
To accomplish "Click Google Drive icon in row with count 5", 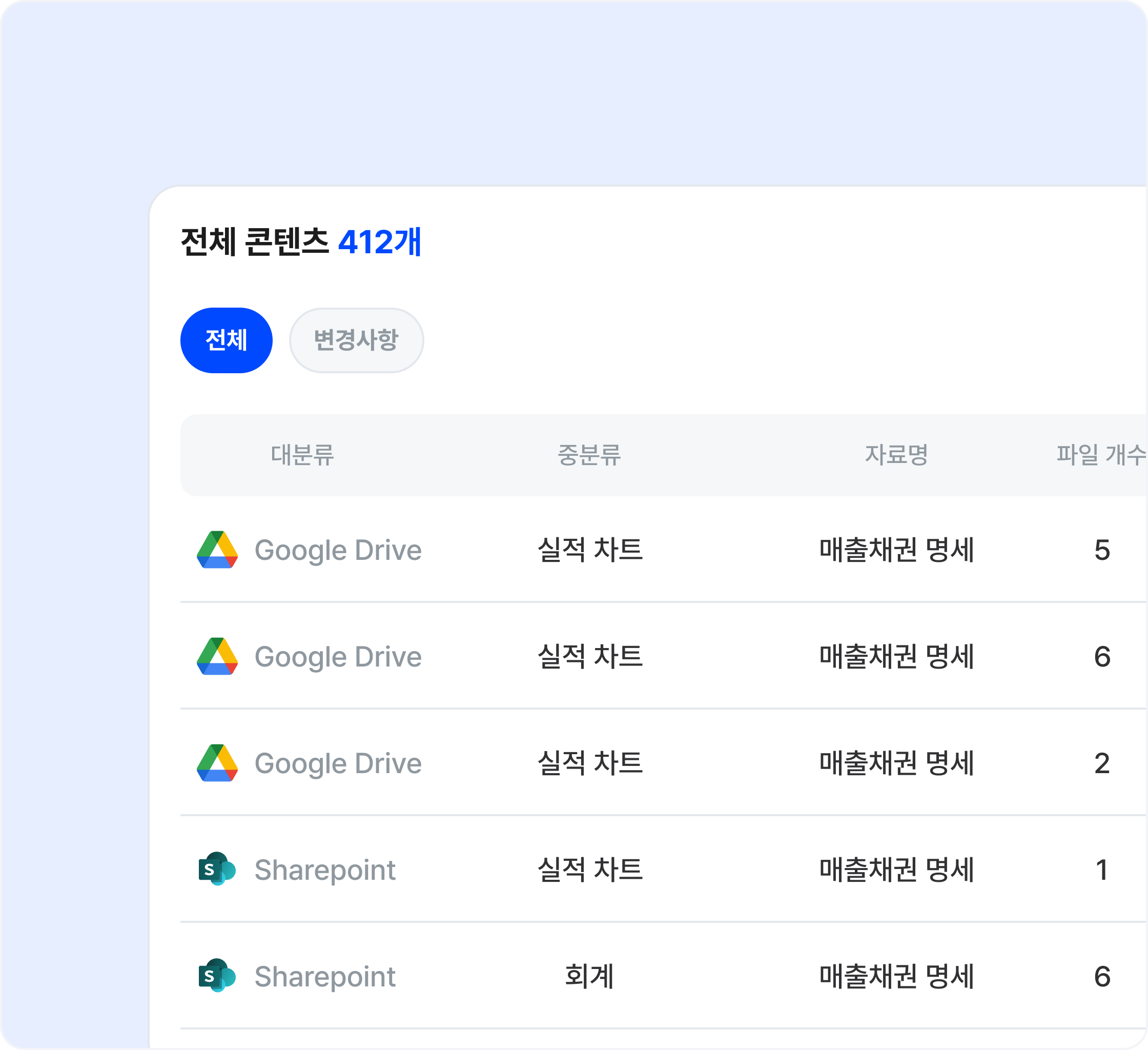I will point(217,550).
